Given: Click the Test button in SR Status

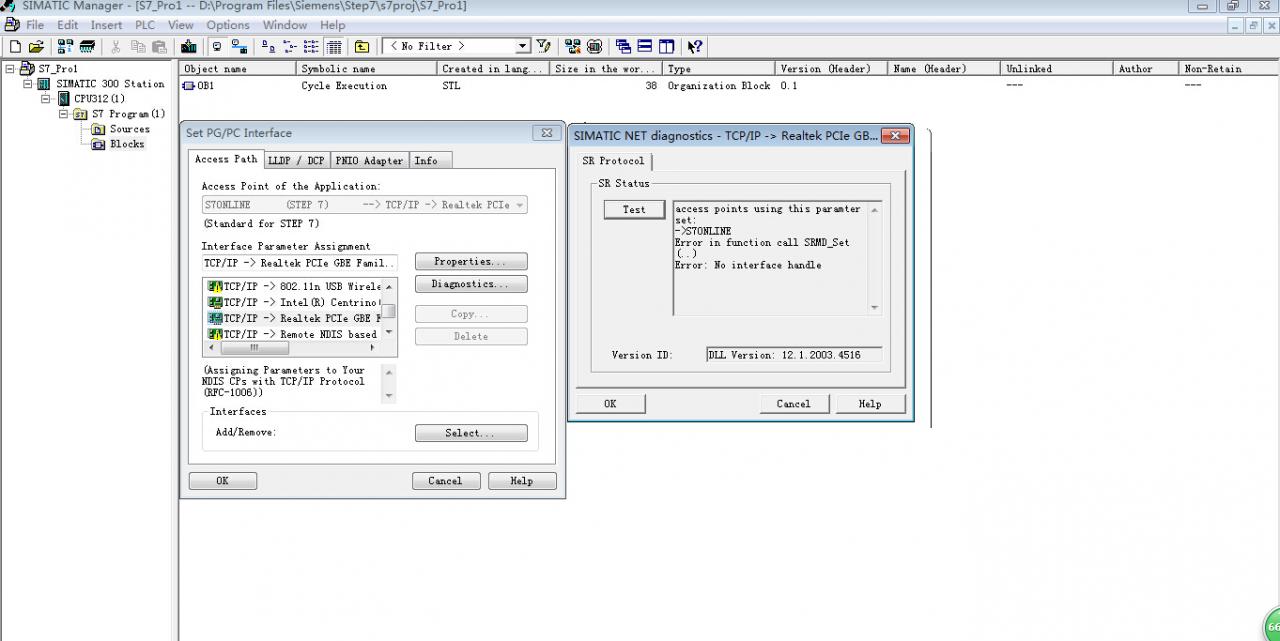Looking at the screenshot, I should click(634, 209).
